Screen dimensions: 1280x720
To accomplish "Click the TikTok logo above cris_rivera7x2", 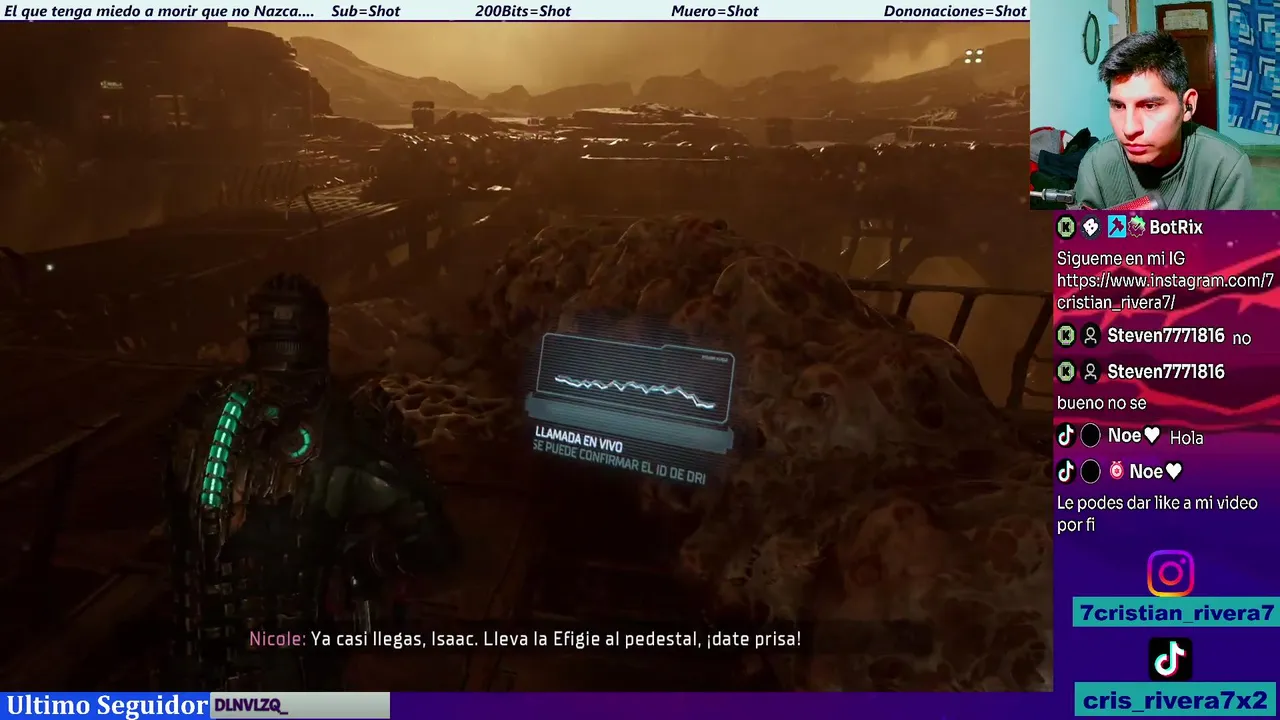I will [1170, 659].
